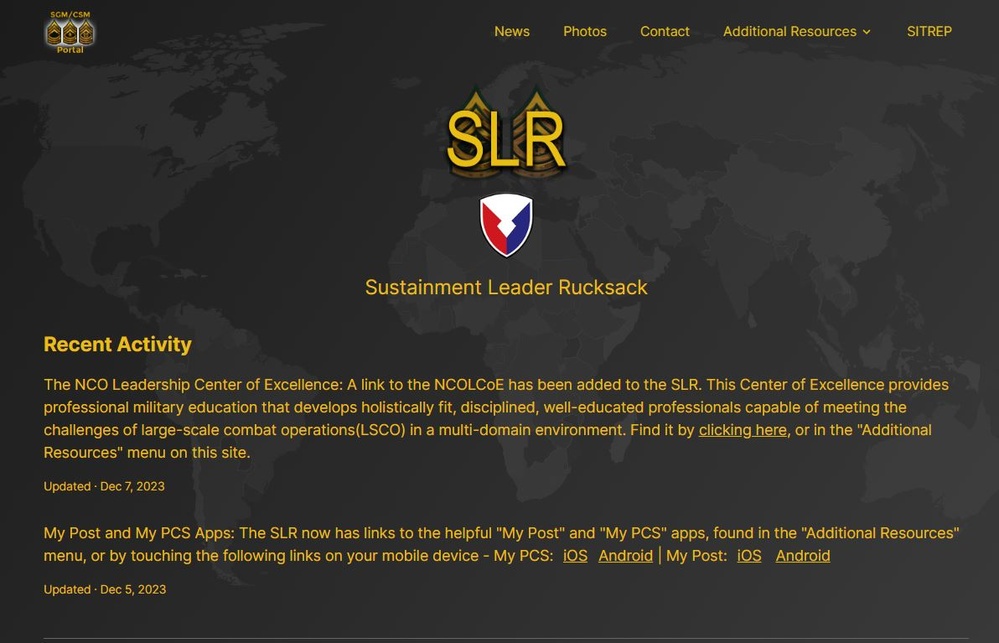Click the Sustainment Leader Rucksack title
This screenshot has height=643, width=999.
(506, 287)
